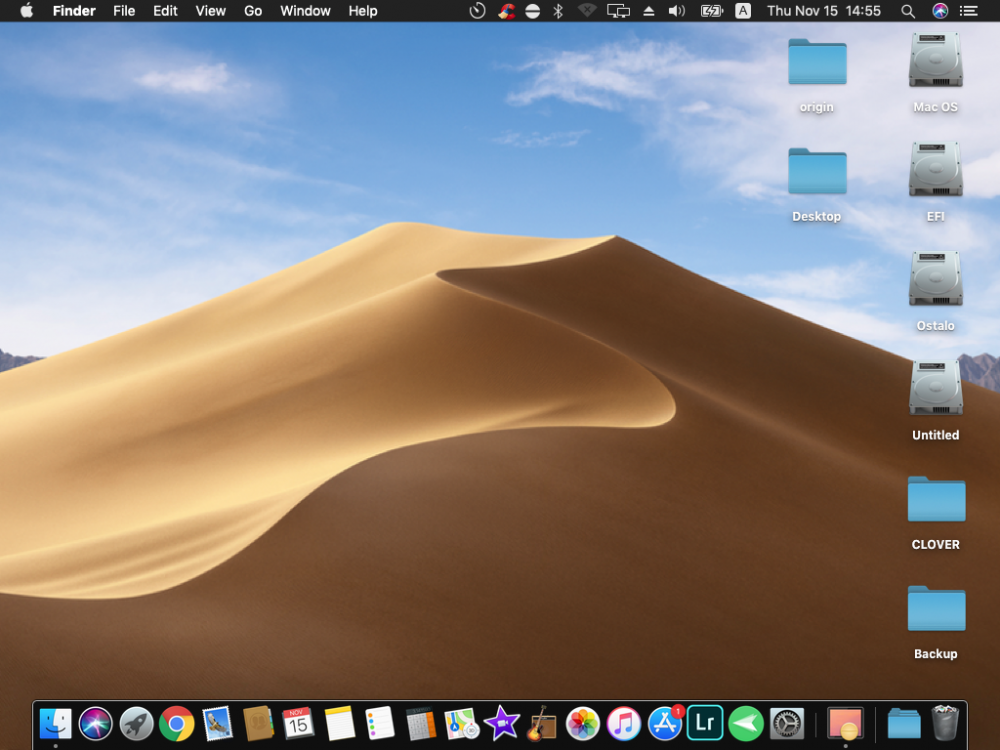The image size is (1000, 750).
Task: Open green paper-plane app in dock
Action: [746, 724]
